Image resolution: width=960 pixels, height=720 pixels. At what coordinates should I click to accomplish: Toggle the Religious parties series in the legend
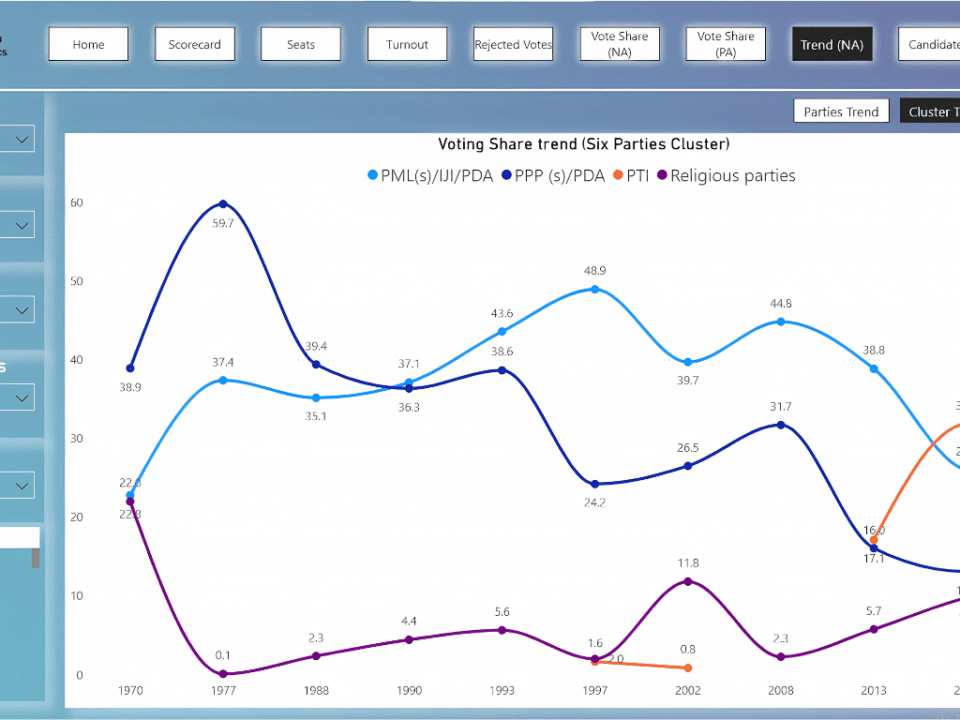coord(733,175)
